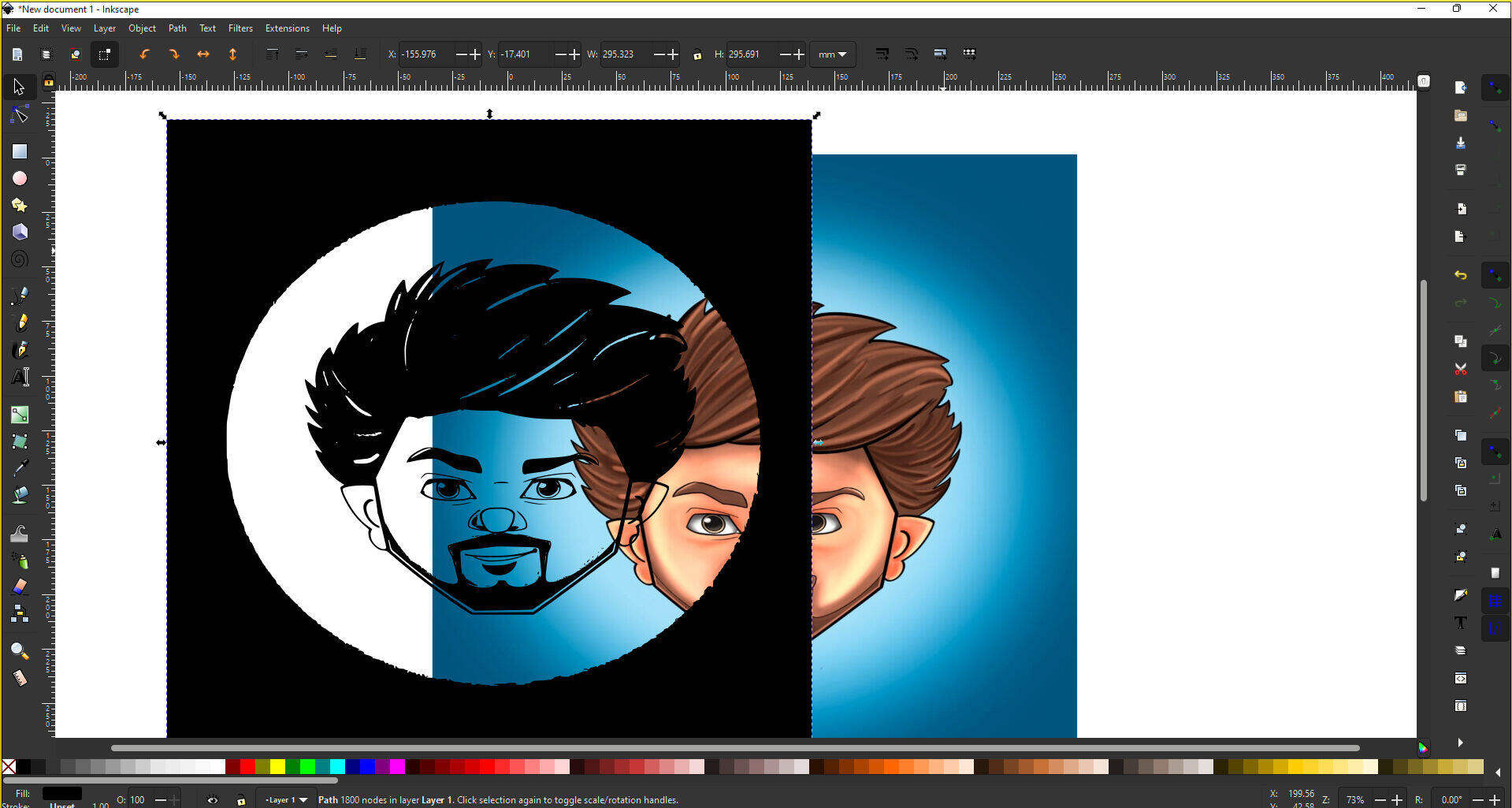Select the Measure ruler tool
Viewport: 1512px width, 808px height.
tap(19, 678)
